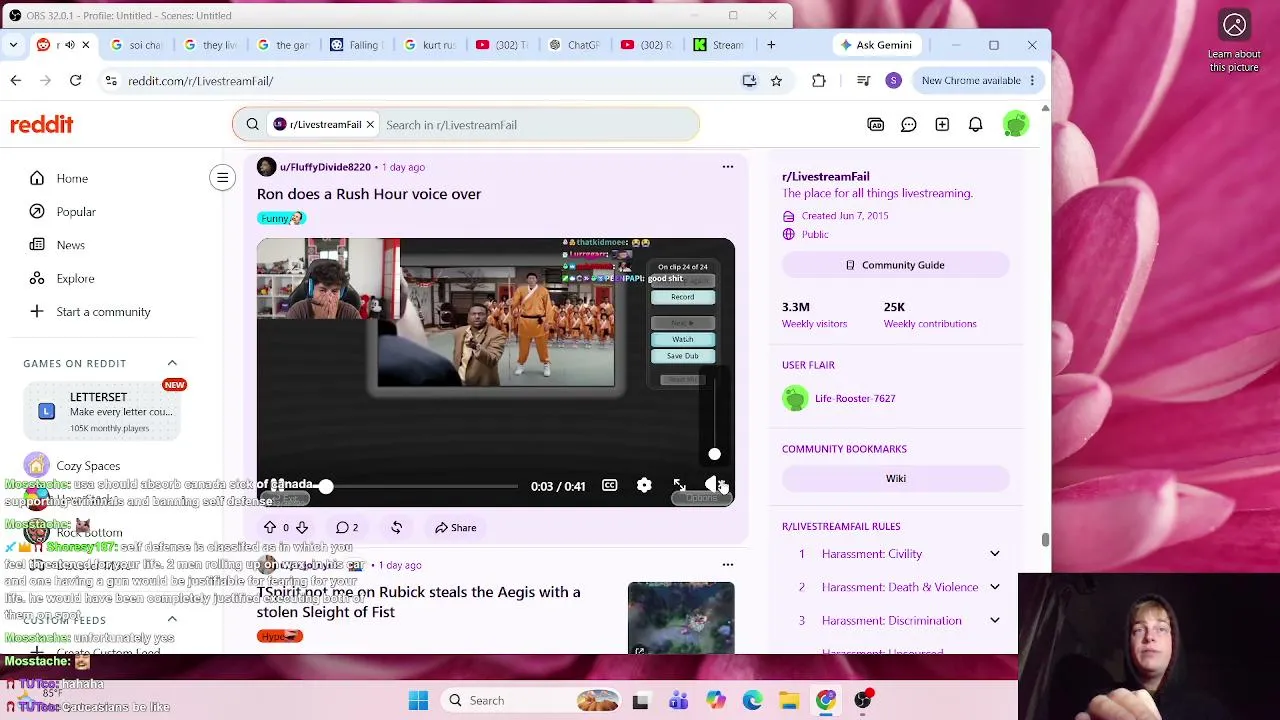Switch to OBS Studio from taskbar

tap(863, 701)
